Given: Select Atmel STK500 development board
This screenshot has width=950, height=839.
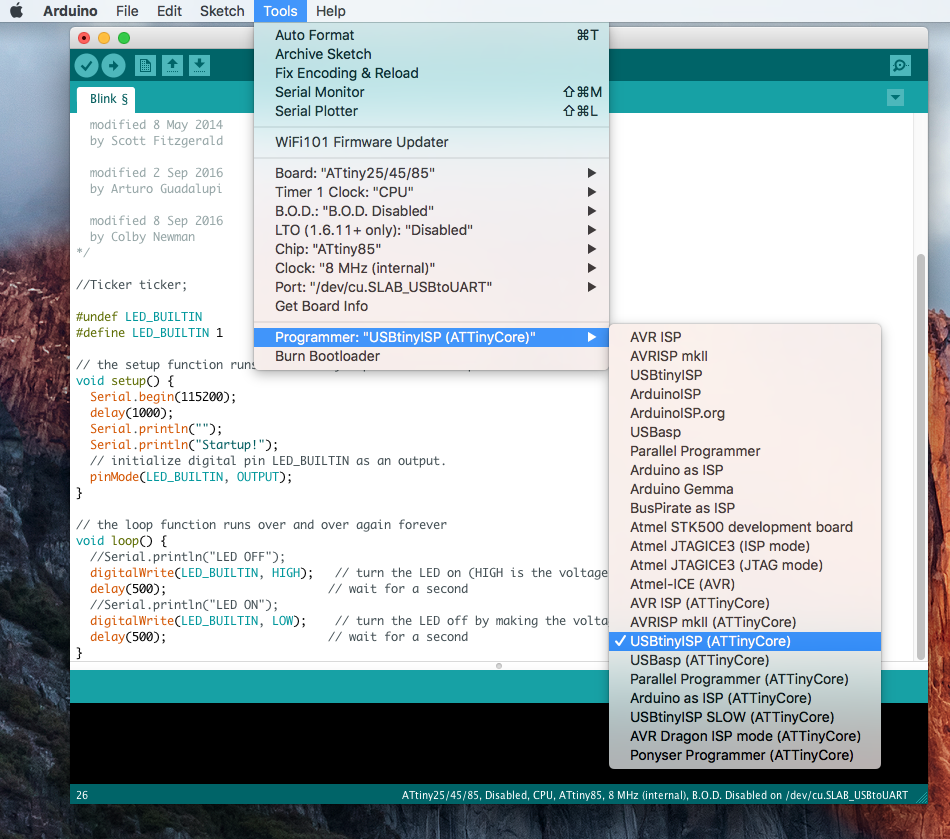Looking at the screenshot, I should point(745,527).
